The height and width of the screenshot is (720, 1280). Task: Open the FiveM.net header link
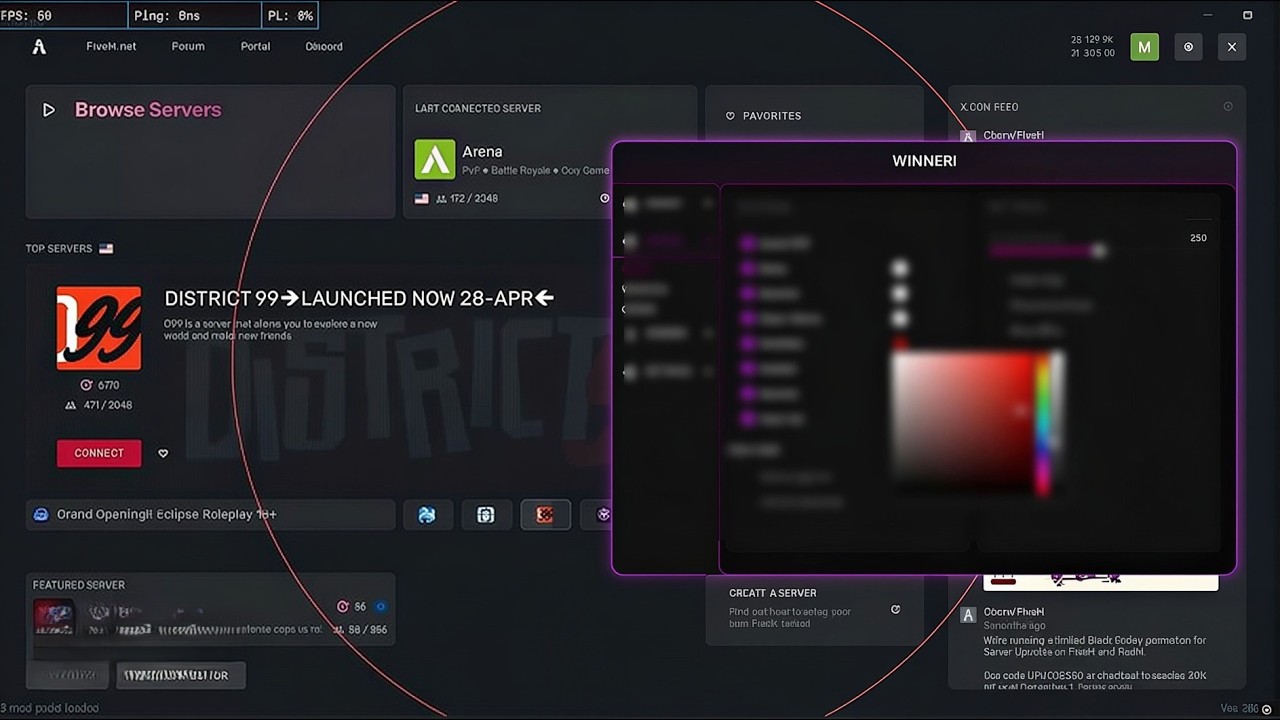point(111,47)
